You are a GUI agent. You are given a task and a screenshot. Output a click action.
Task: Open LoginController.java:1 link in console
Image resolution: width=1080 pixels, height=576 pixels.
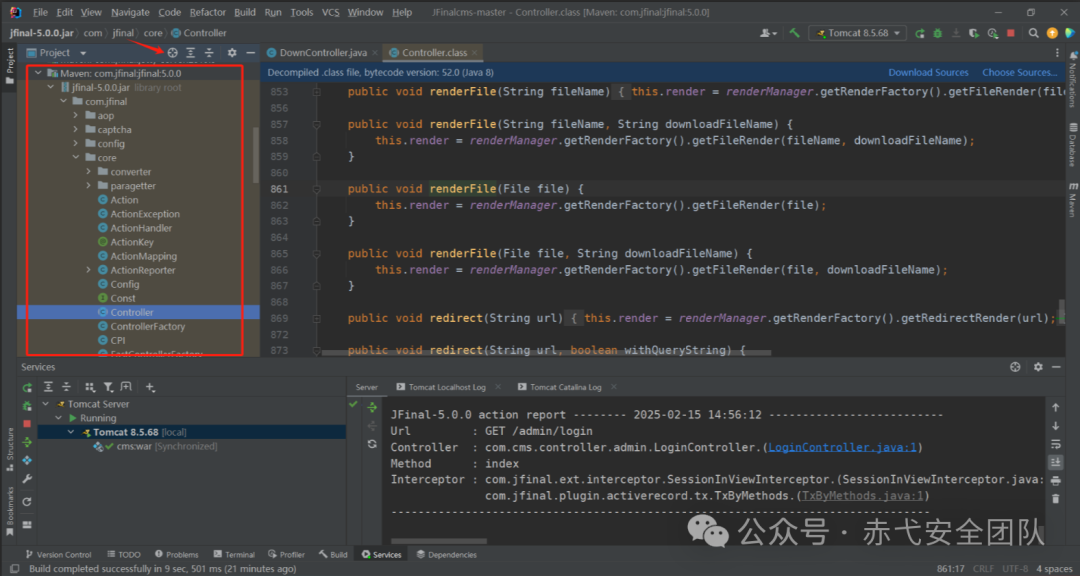pyautogui.click(x=842, y=447)
